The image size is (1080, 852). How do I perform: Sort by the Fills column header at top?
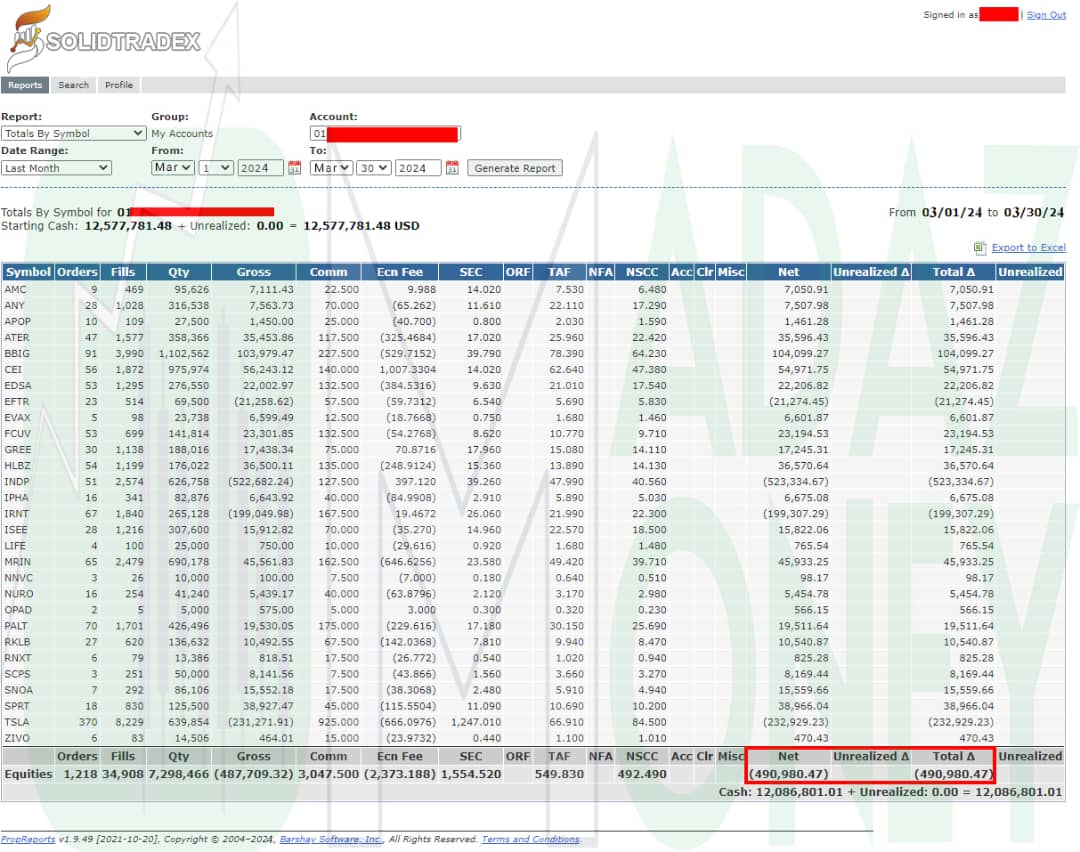pyautogui.click(x=123, y=272)
